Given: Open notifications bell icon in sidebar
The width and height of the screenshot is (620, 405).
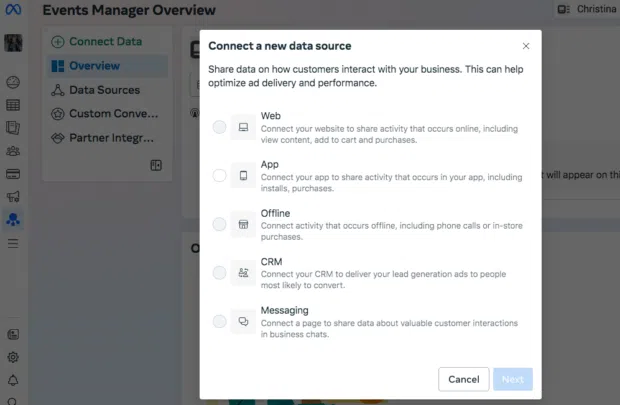Looking at the screenshot, I should pyautogui.click(x=13, y=381).
